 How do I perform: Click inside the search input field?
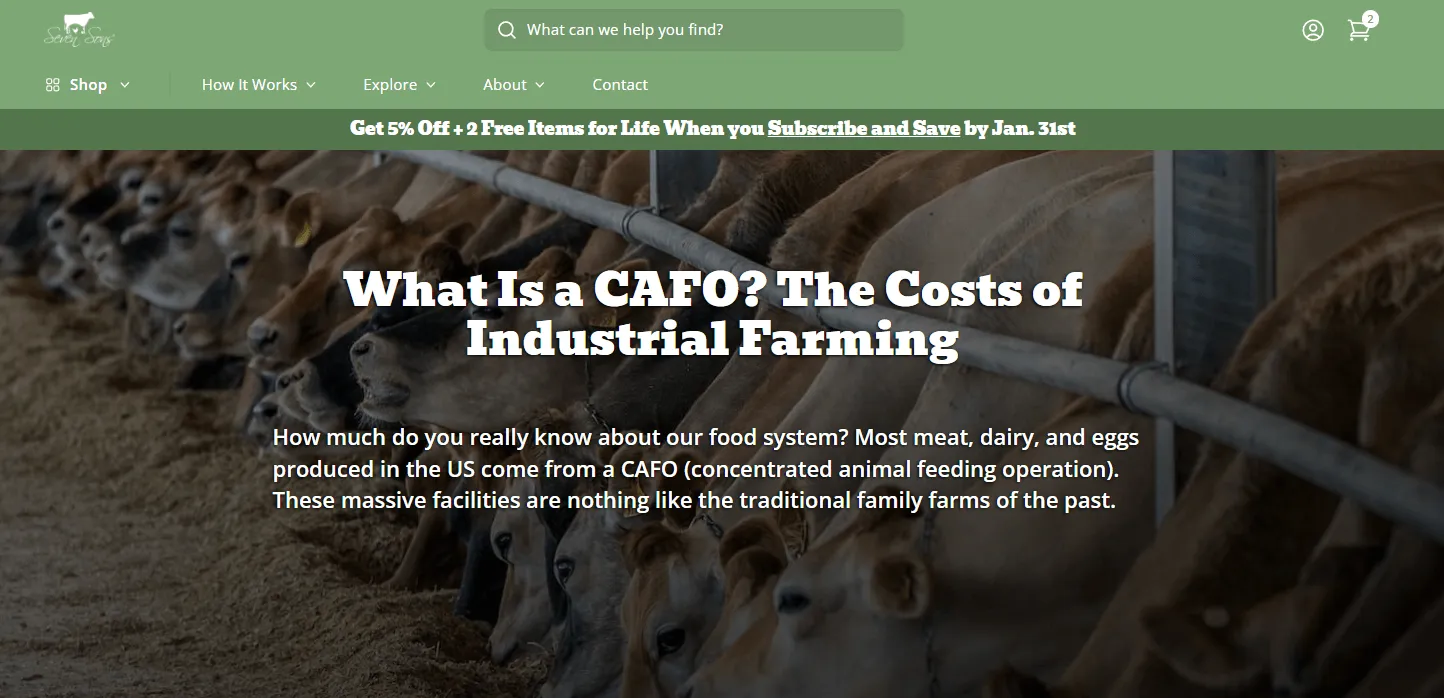tap(700, 30)
